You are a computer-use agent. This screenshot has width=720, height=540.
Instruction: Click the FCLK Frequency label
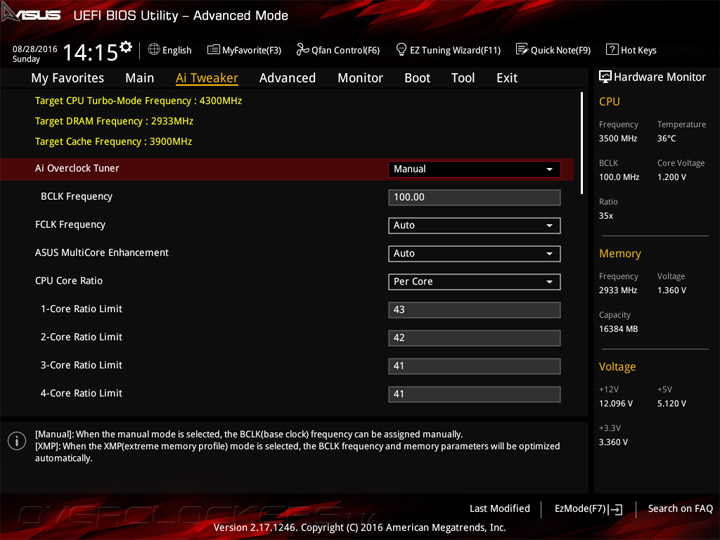tap(70, 225)
